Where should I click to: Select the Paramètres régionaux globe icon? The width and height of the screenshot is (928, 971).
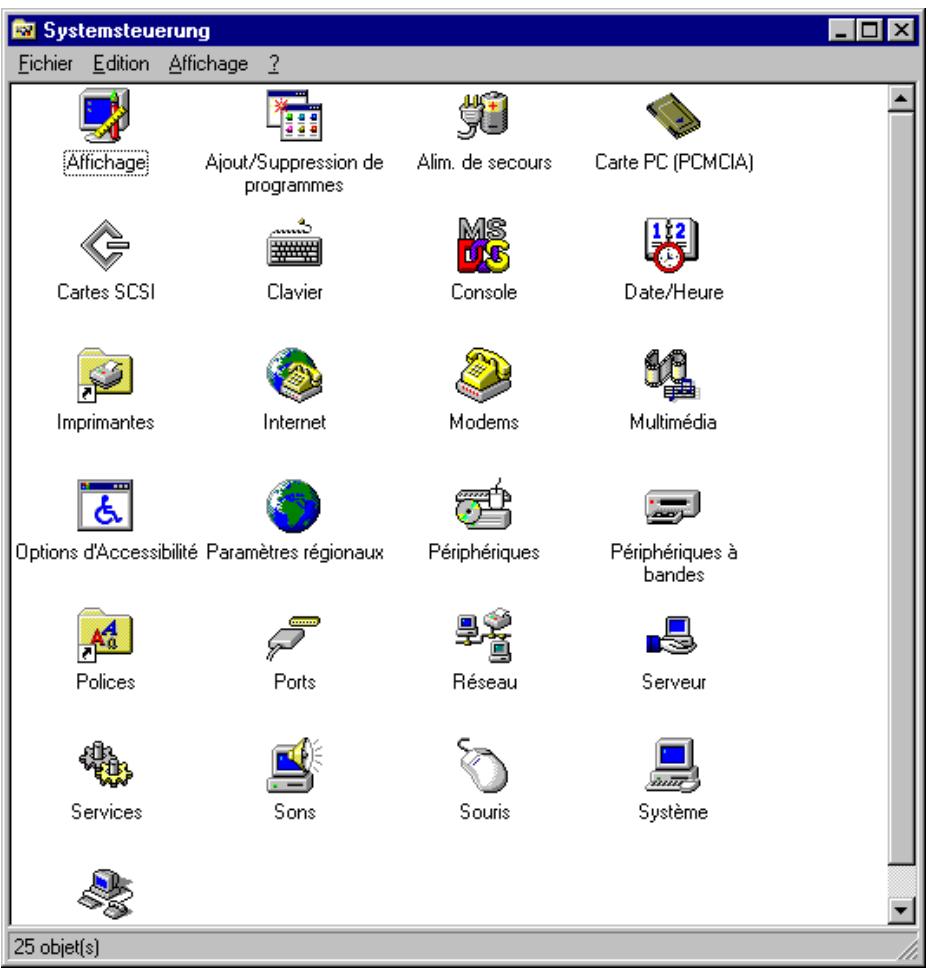[x=294, y=505]
